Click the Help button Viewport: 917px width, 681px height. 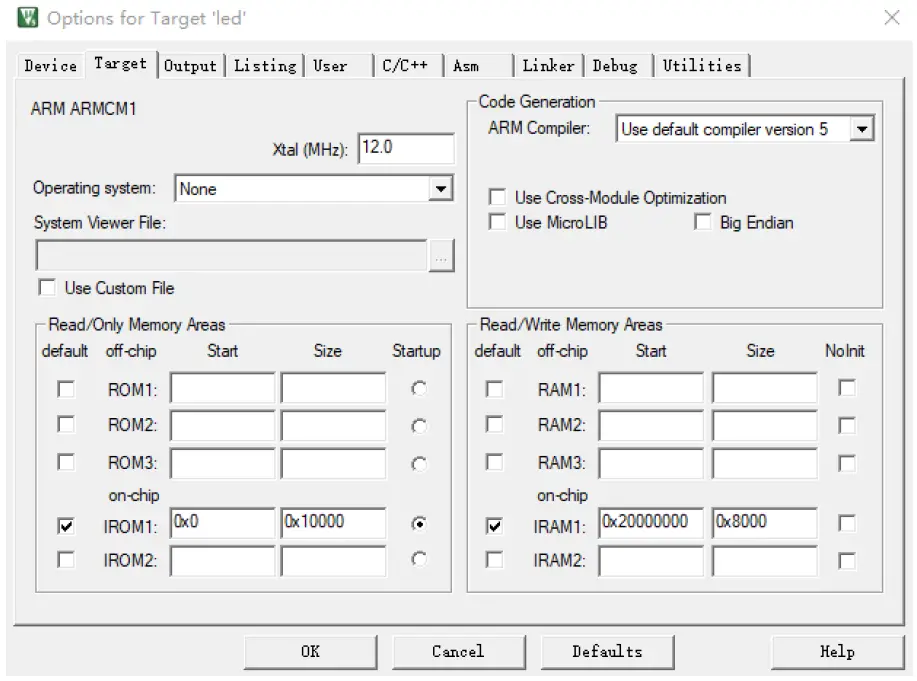click(x=838, y=651)
